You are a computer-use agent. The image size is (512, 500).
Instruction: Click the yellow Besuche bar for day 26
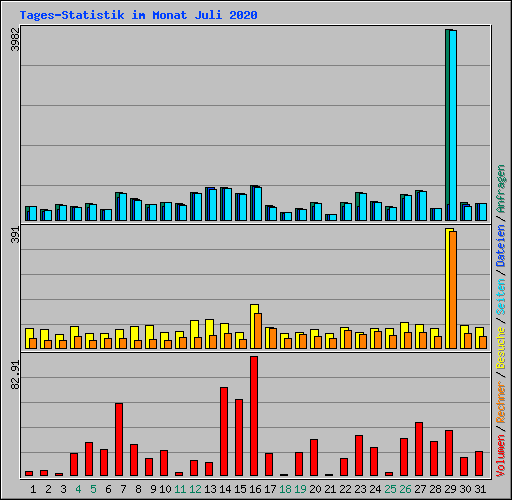tap(403, 336)
